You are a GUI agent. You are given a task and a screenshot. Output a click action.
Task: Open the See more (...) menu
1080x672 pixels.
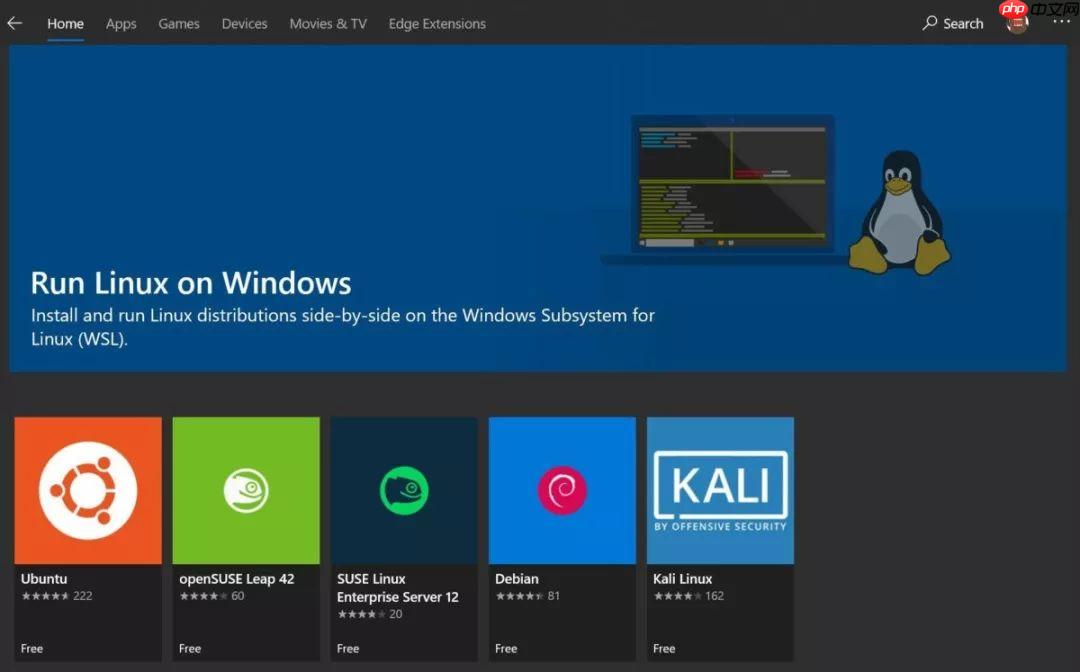tap(1062, 23)
